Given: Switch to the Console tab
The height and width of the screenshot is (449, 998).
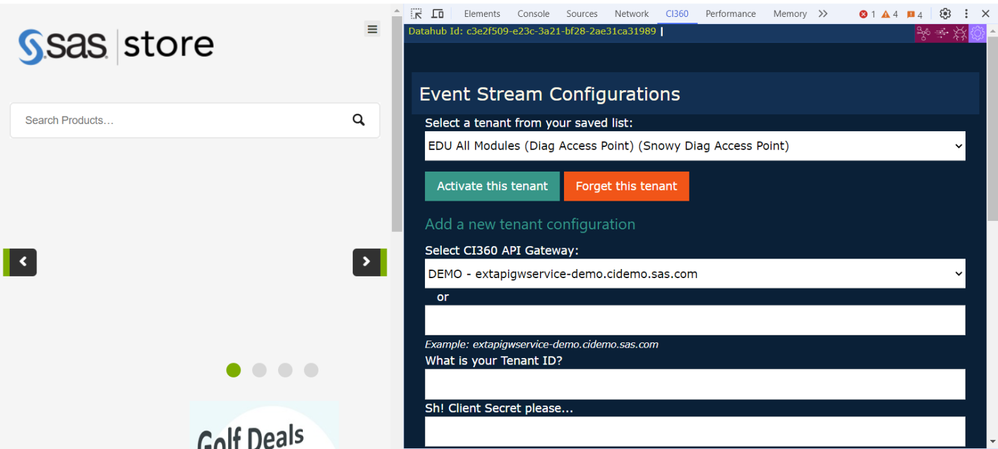Looking at the screenshot, I should coord(533,14).
